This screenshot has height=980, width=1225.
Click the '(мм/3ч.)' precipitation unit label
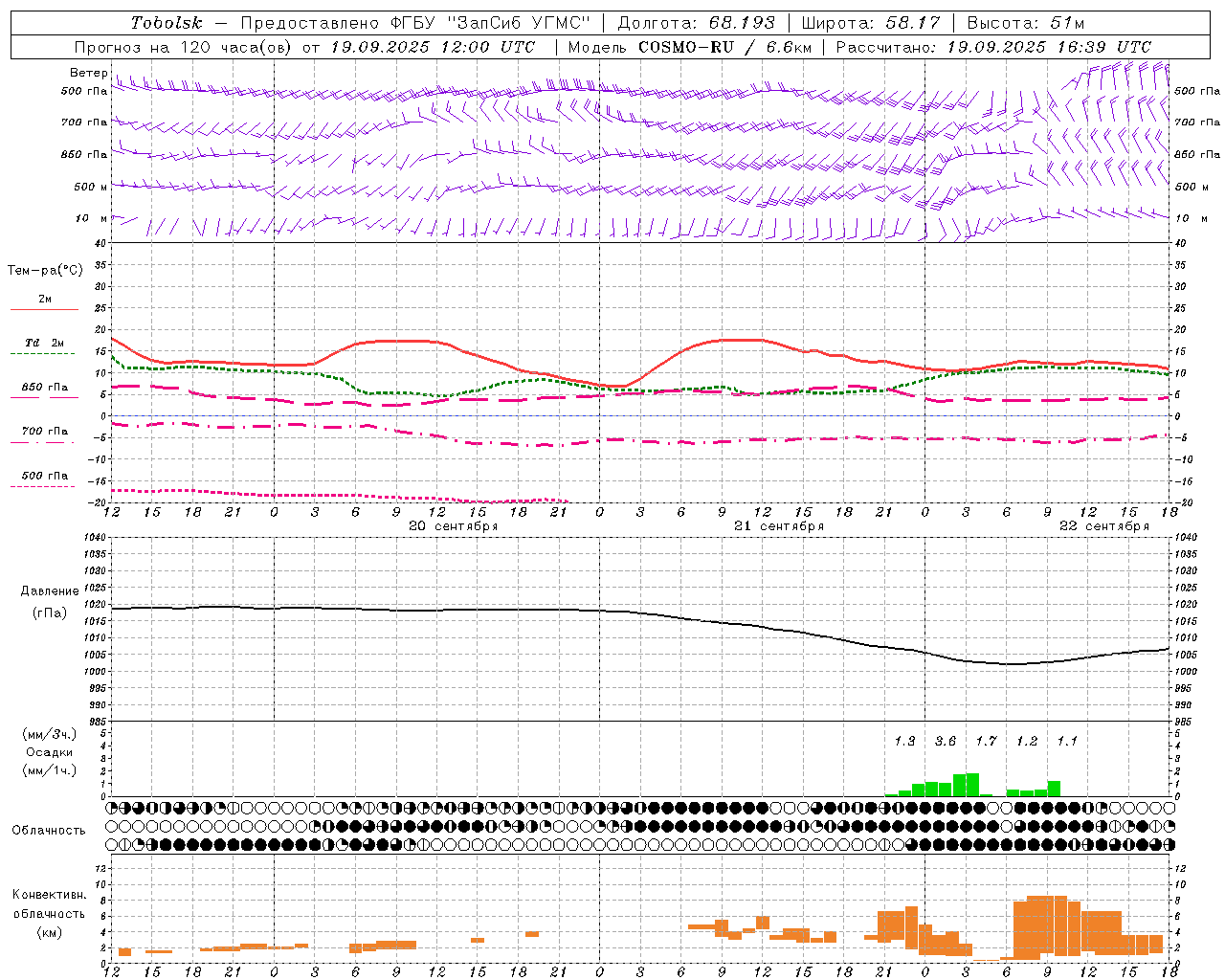[50, 734]
